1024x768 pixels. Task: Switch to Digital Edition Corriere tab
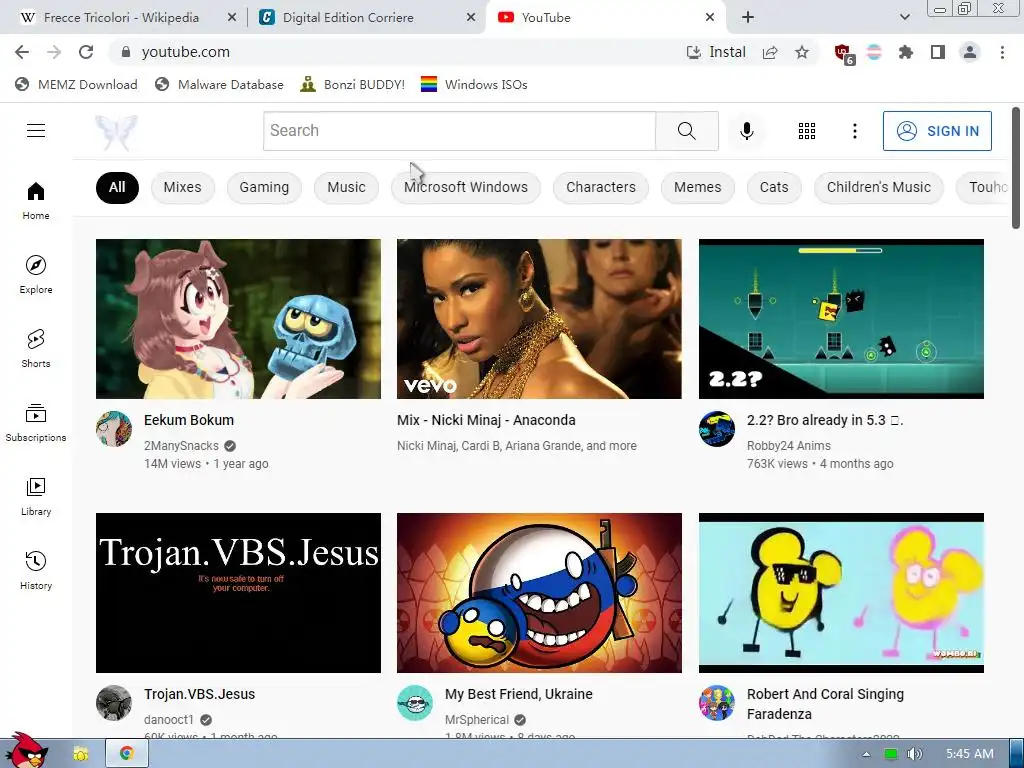pyautogui.click(x=348, y=18)
